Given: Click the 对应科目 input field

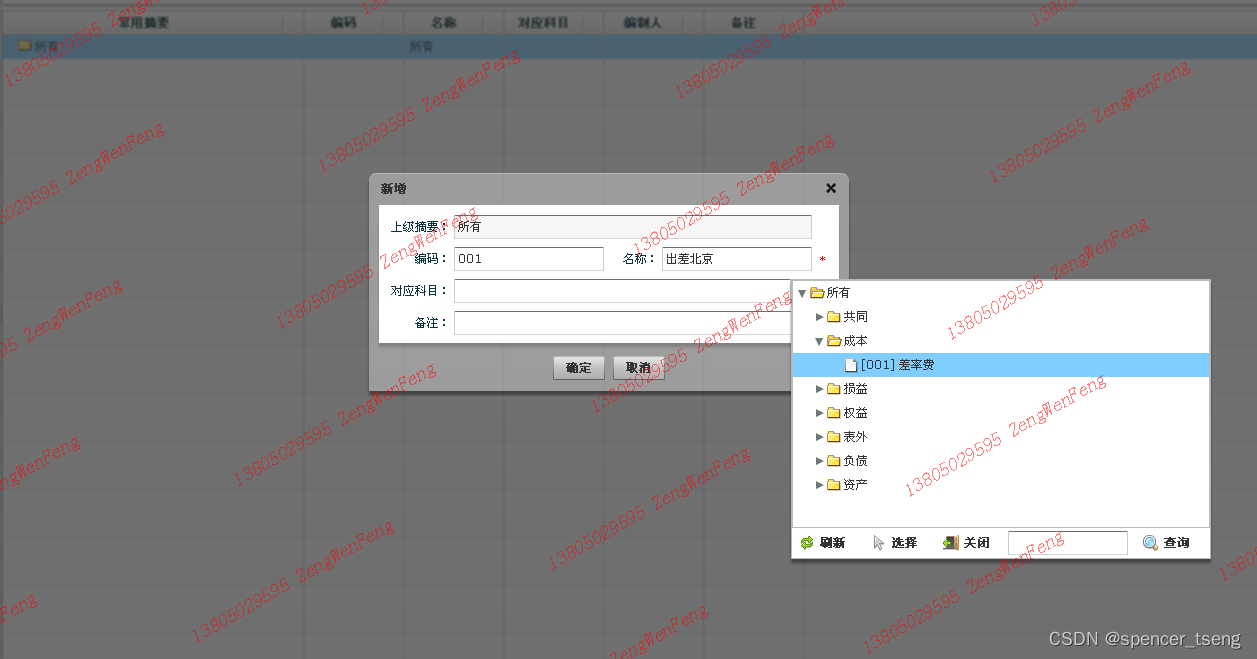Looking at the screenshot, I should click(x=623, y=291).
